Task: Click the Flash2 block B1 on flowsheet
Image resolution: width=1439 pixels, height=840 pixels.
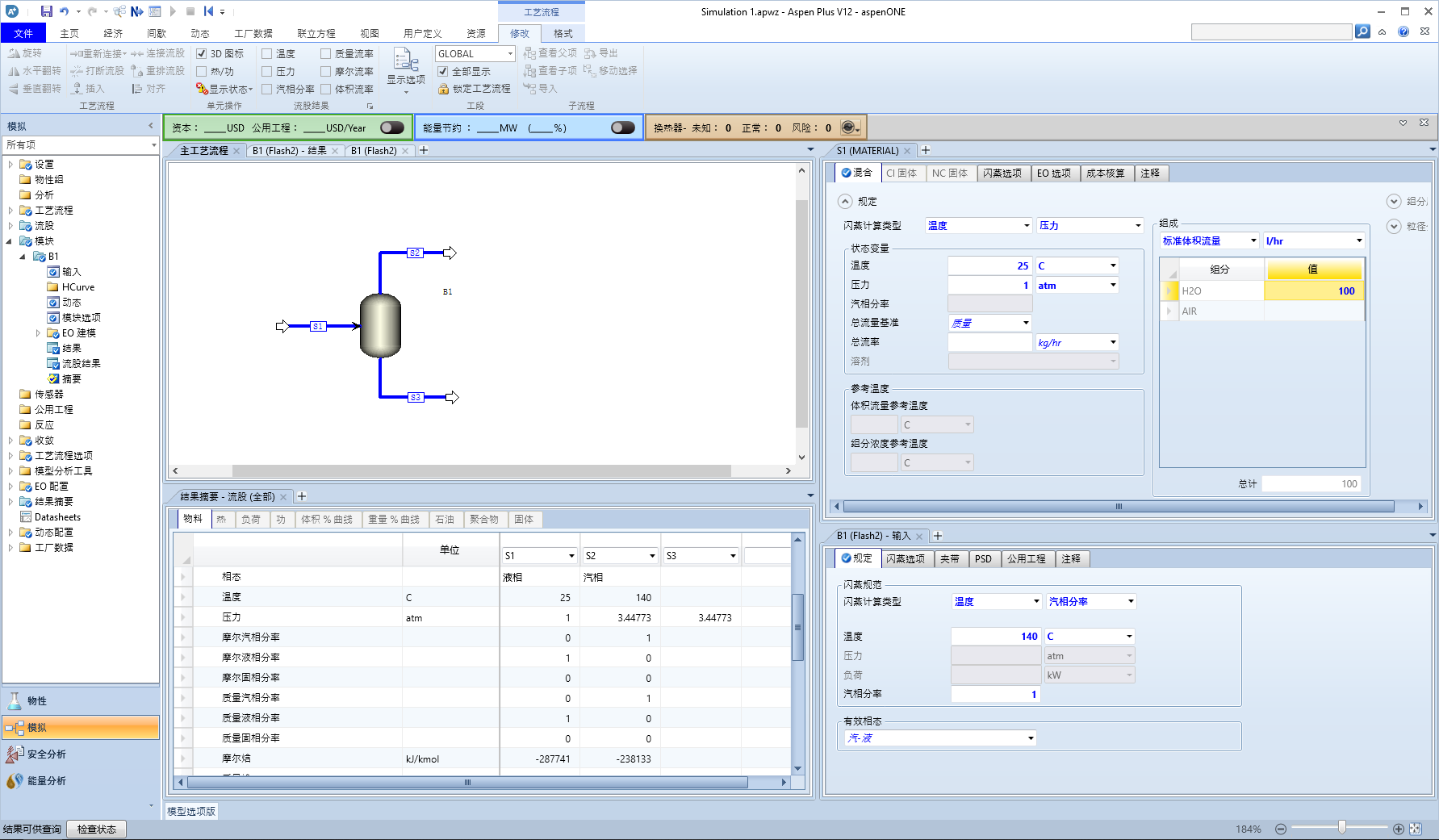Action: pos(380,325)
